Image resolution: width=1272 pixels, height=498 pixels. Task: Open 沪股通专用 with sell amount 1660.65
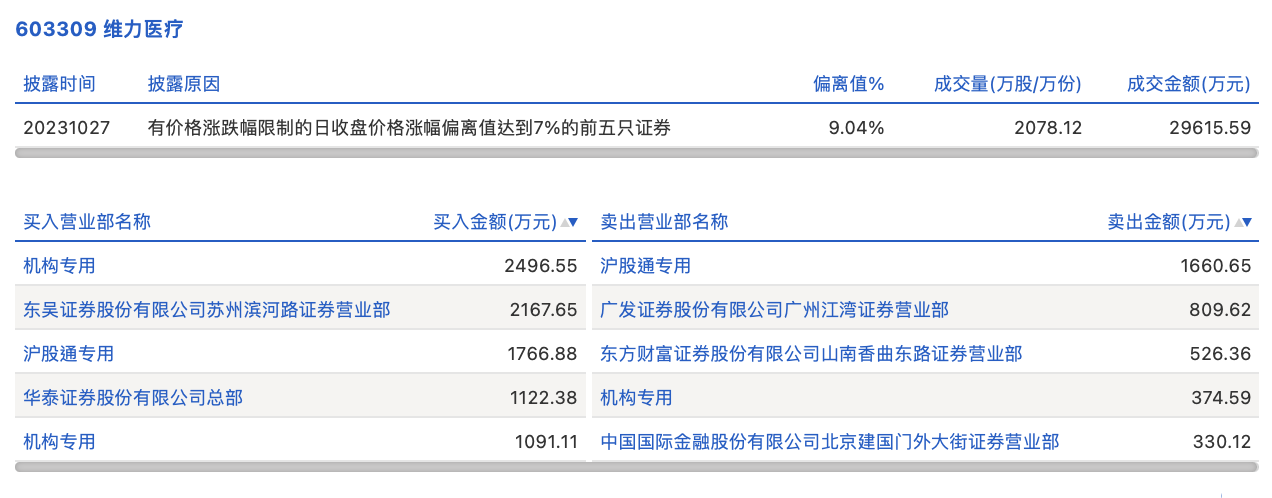pyautogui.click(x=645, y=266)
